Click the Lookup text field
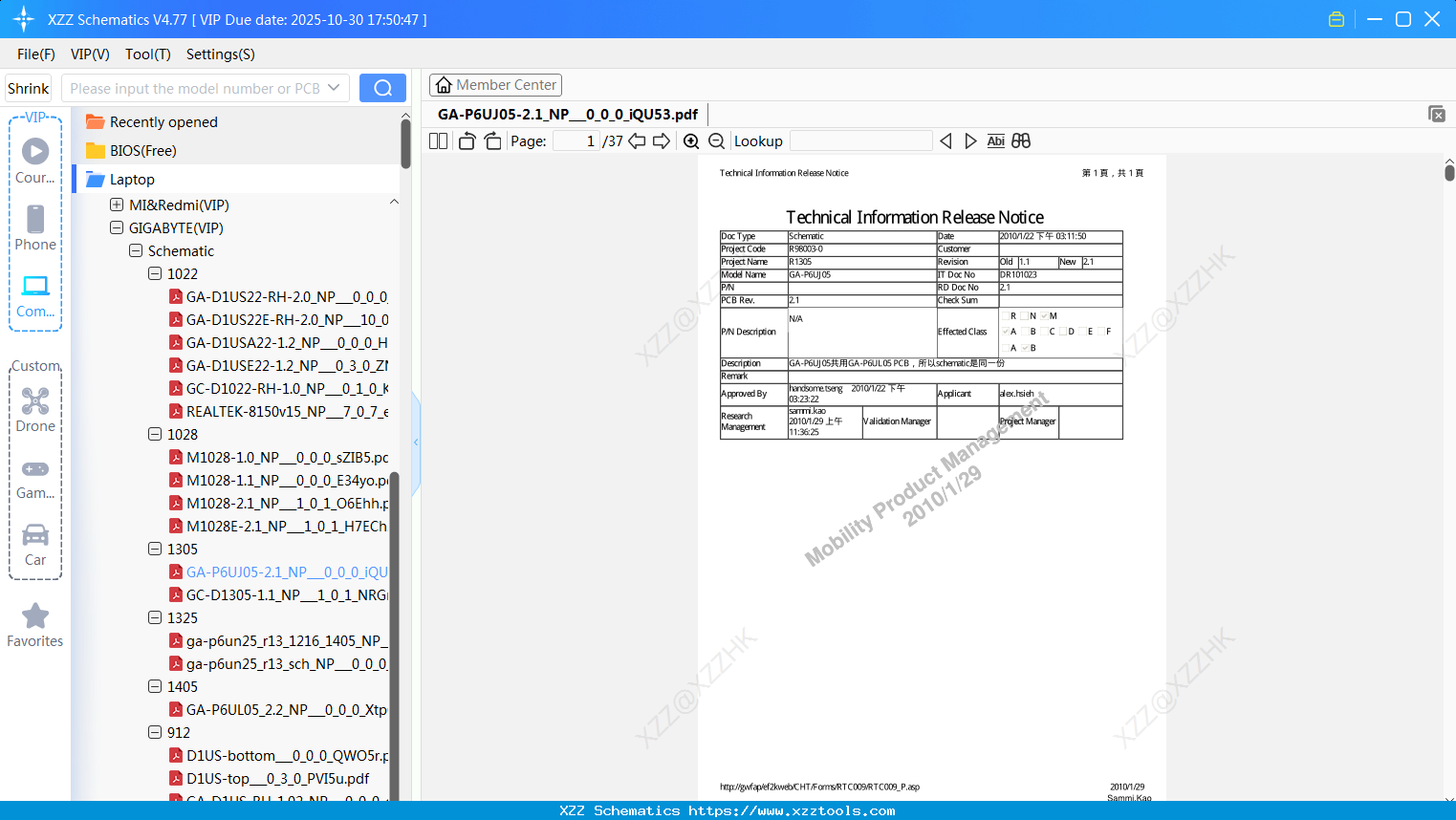This screenshot has width=1456, height=820. (861, 140)
